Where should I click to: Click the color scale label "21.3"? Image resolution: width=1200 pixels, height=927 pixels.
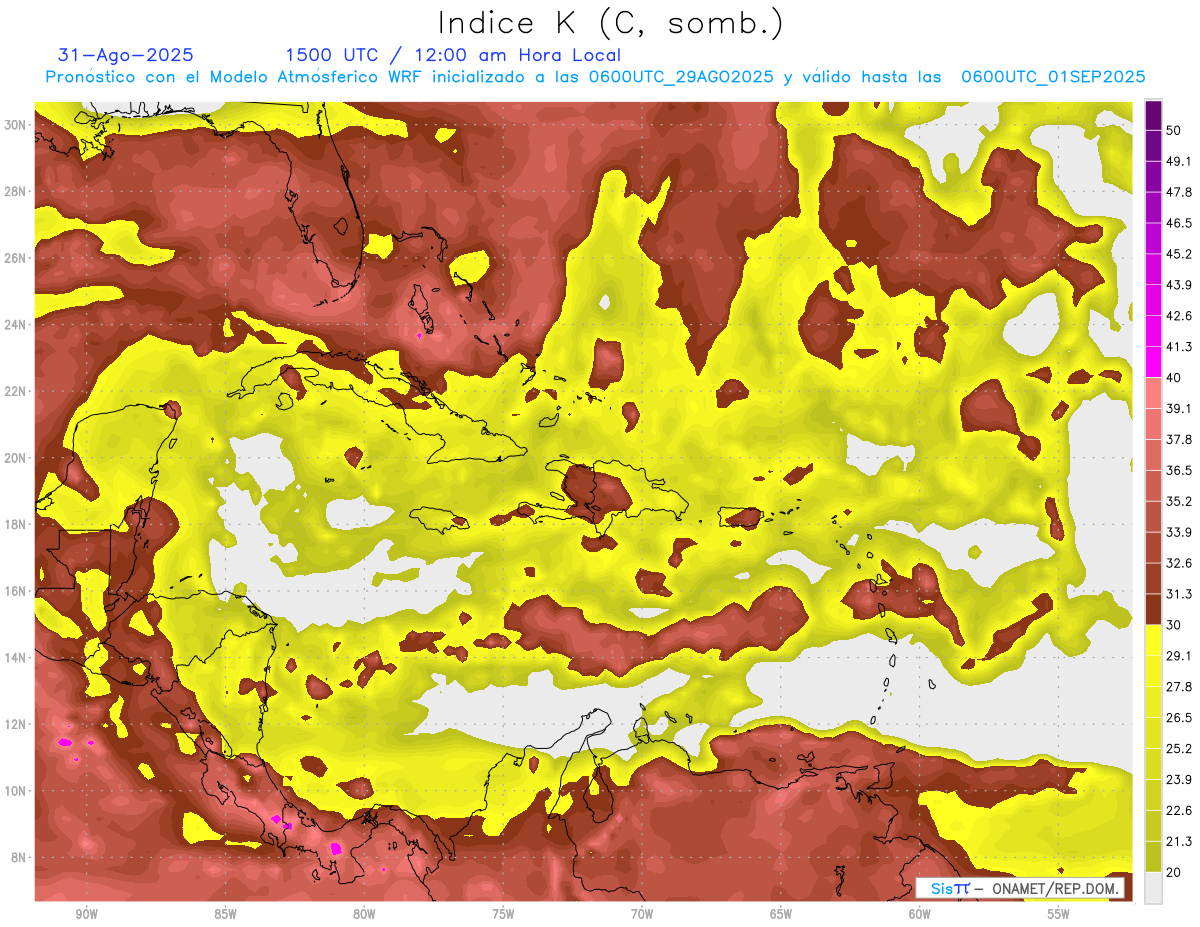click(1179, 841)
